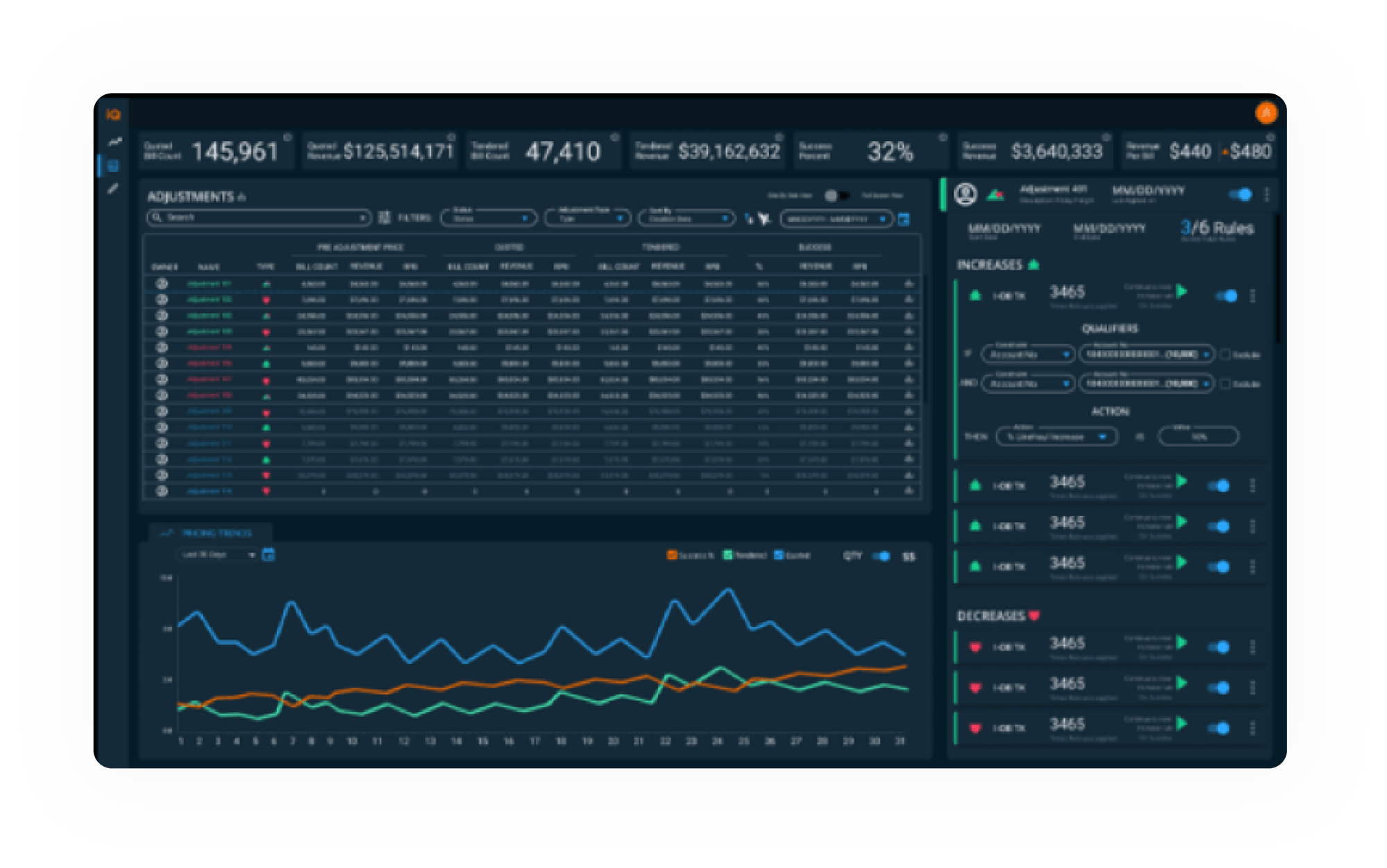Open the first adjustment name link in the table
The width and height of the screenshot is (1387, 868).
[x=209, y=284]
